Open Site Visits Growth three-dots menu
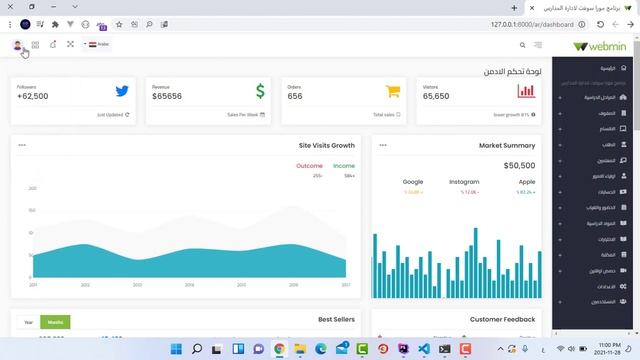 [x=22, y=145]
